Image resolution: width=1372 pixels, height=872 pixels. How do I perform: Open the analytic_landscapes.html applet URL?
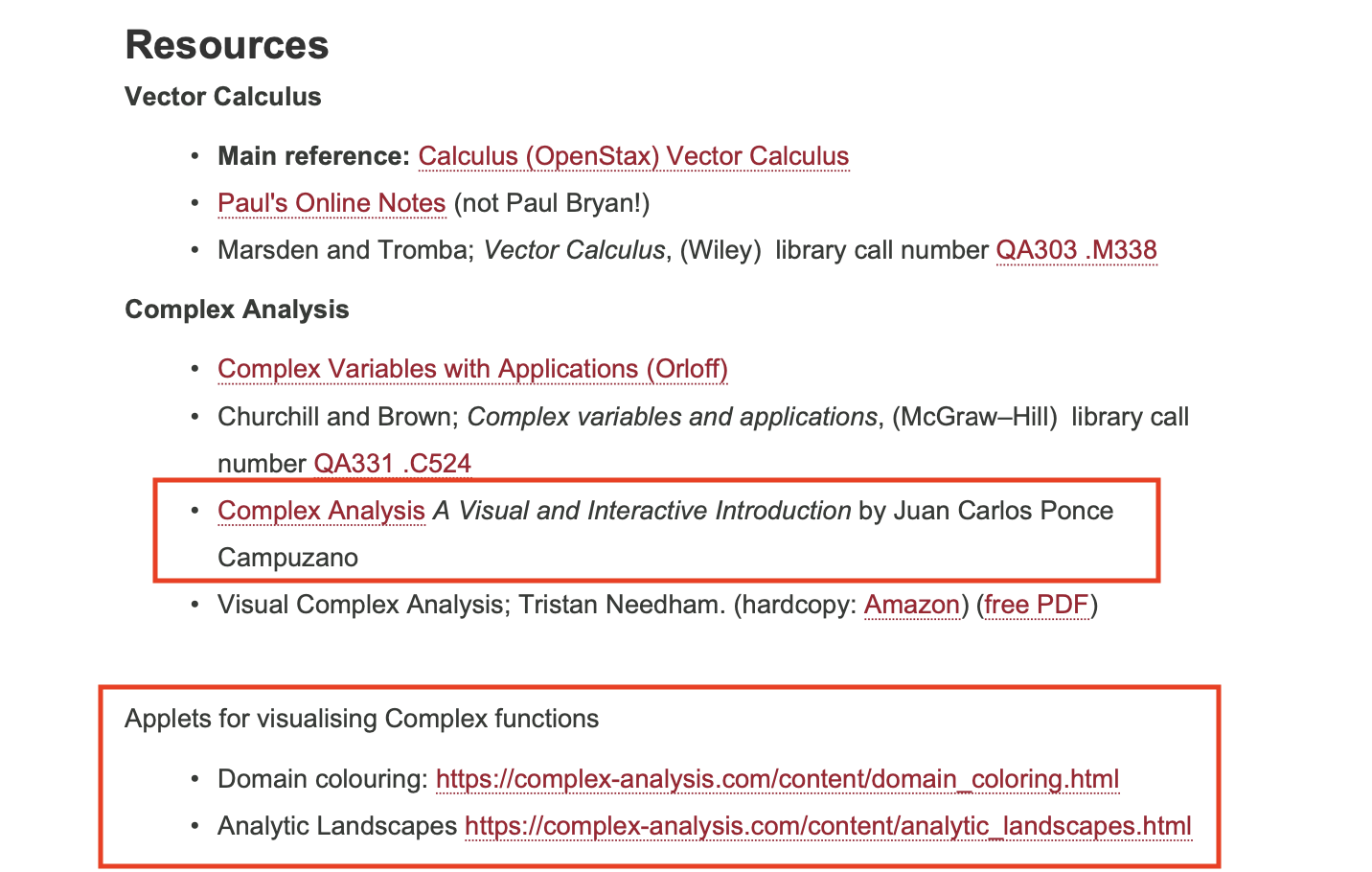pos(828,826)
